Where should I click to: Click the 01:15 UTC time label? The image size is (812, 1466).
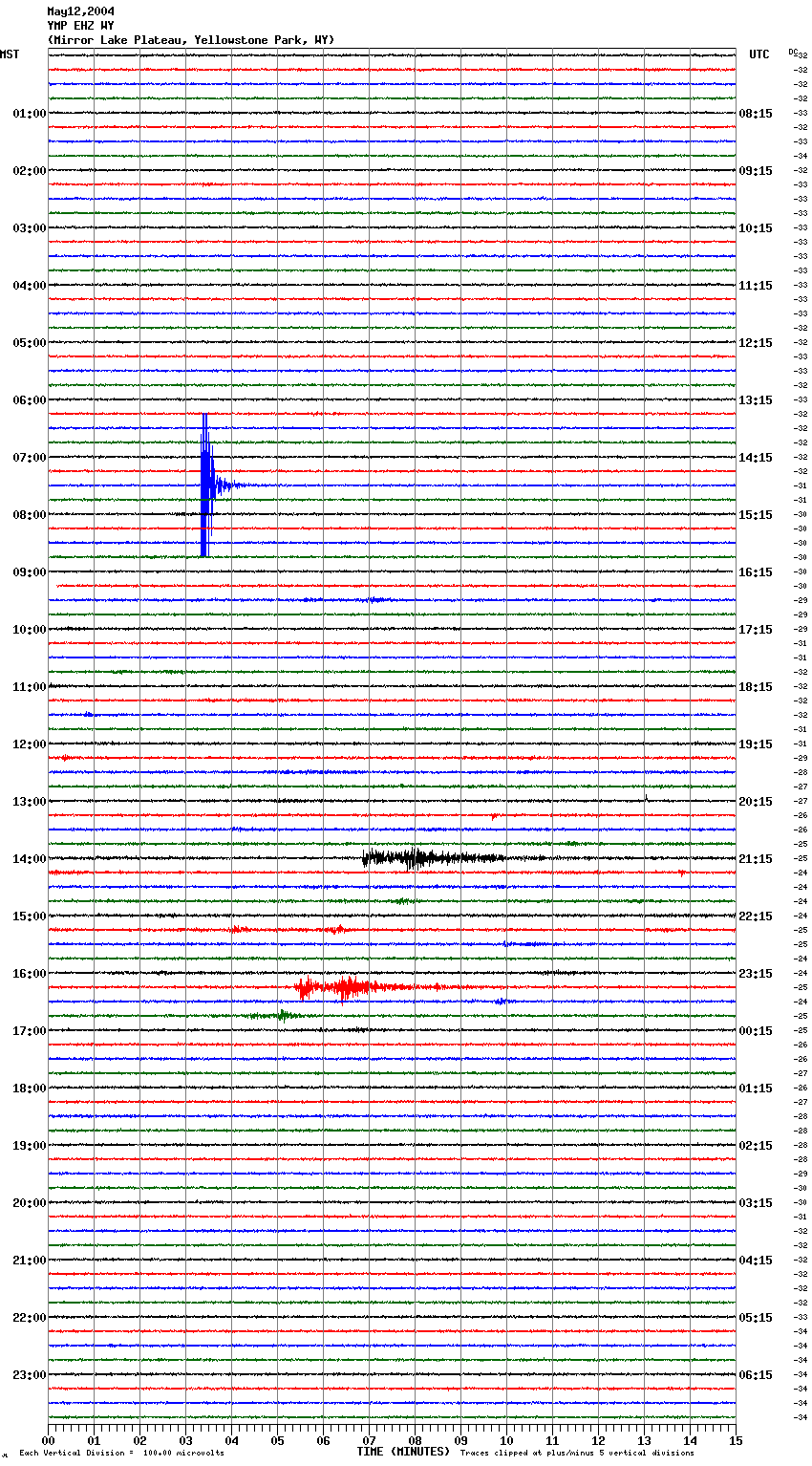pyautogui.click(x=756, y=1089)
